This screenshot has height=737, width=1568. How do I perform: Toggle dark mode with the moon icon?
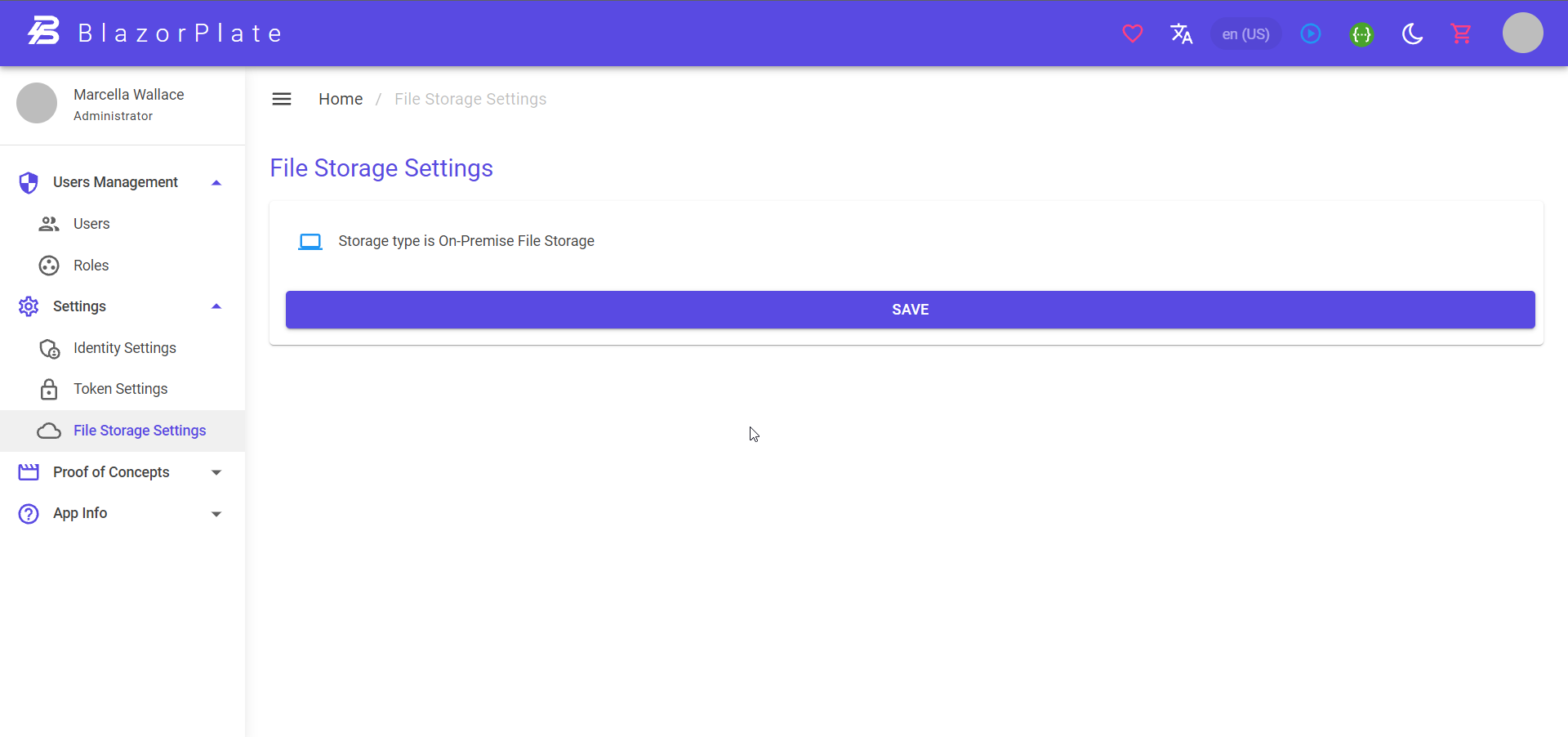1413,33
